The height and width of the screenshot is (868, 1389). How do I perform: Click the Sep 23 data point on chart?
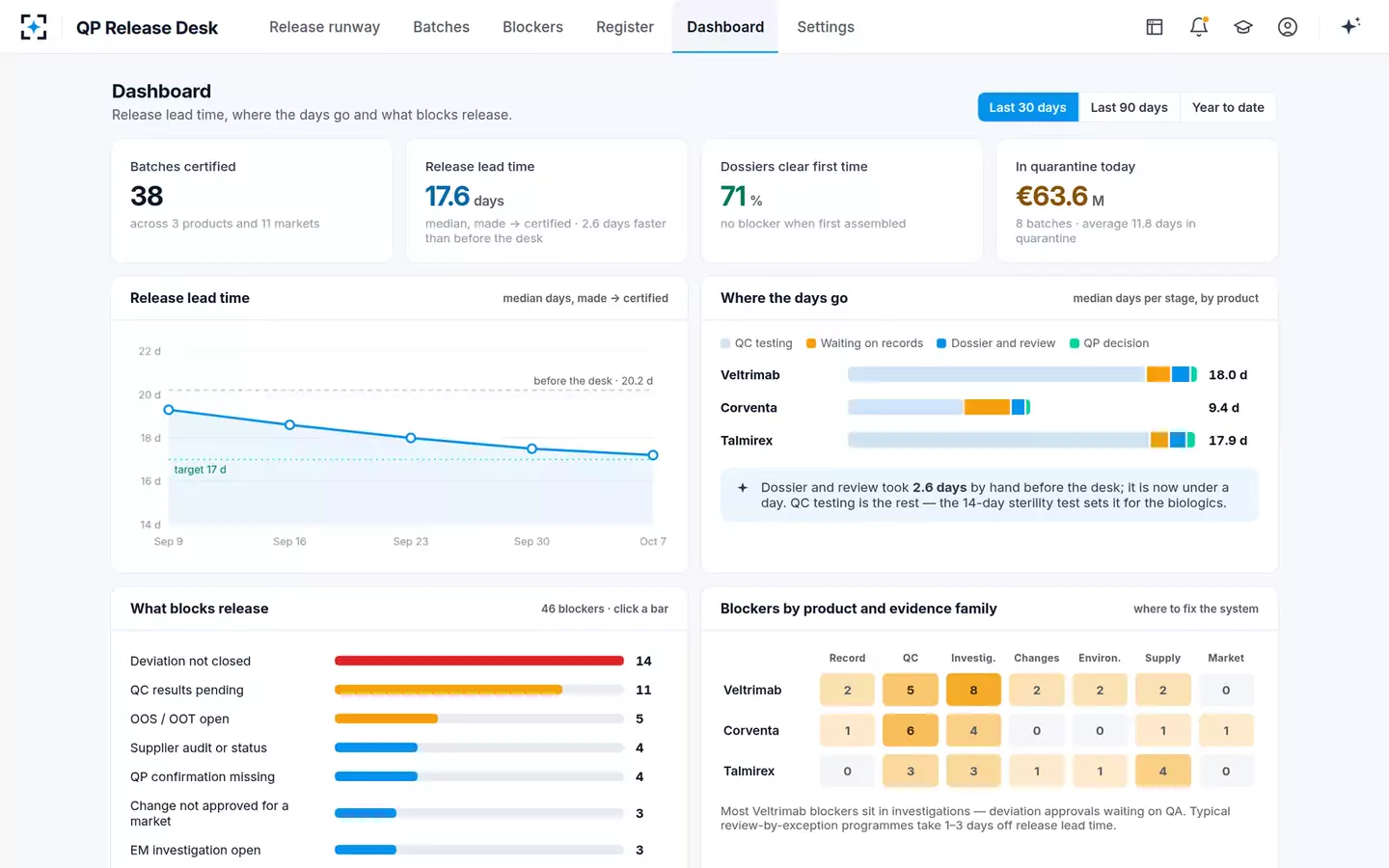411,438
